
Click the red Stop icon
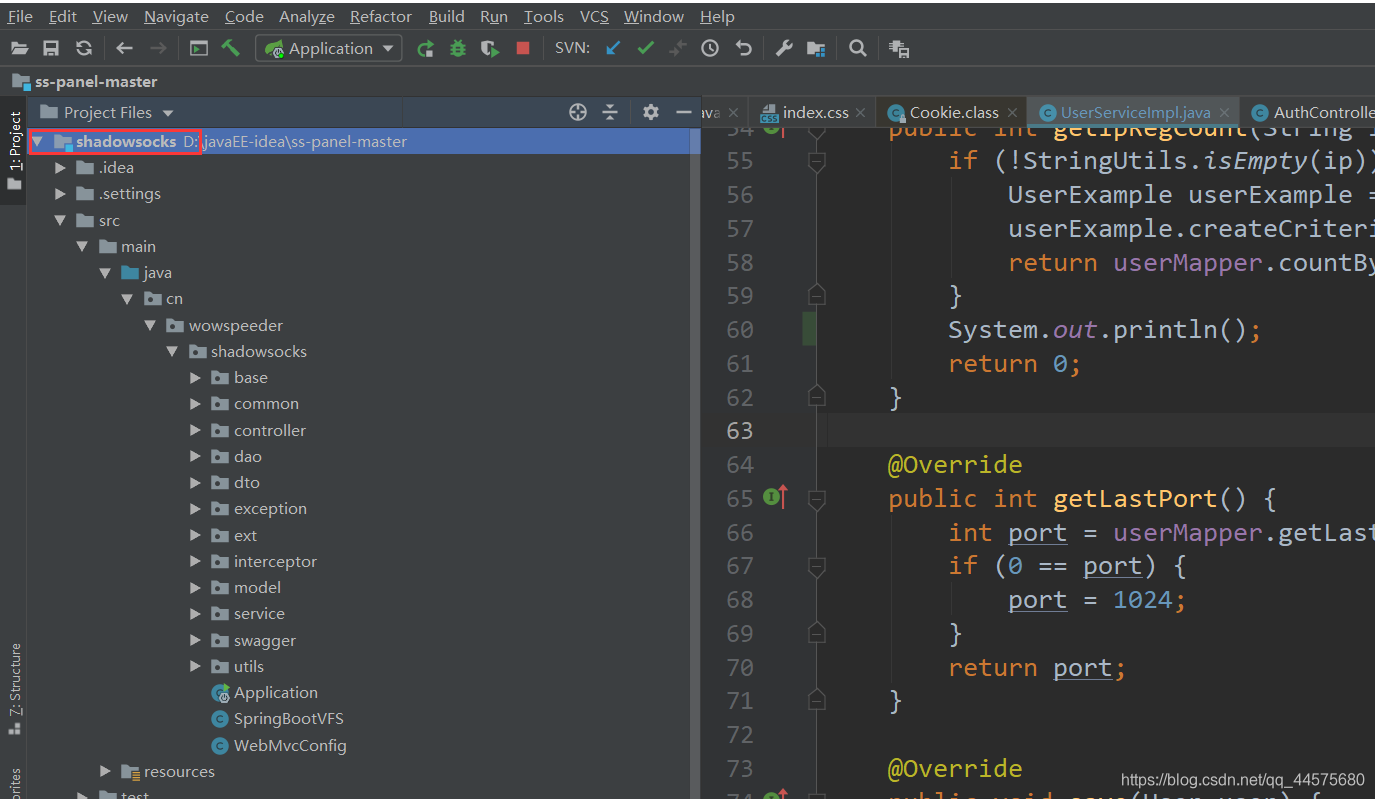[x=522, y=48]
